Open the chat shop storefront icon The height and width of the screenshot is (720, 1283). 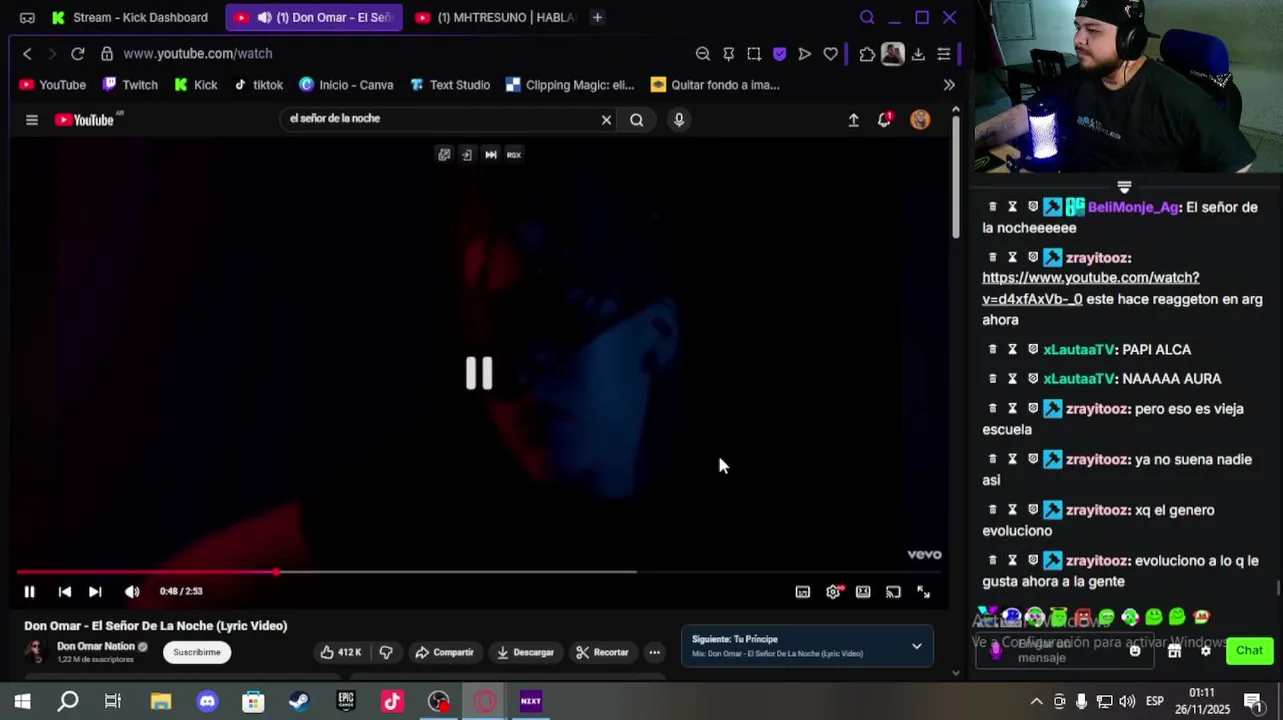click(x=1174, y=651)
